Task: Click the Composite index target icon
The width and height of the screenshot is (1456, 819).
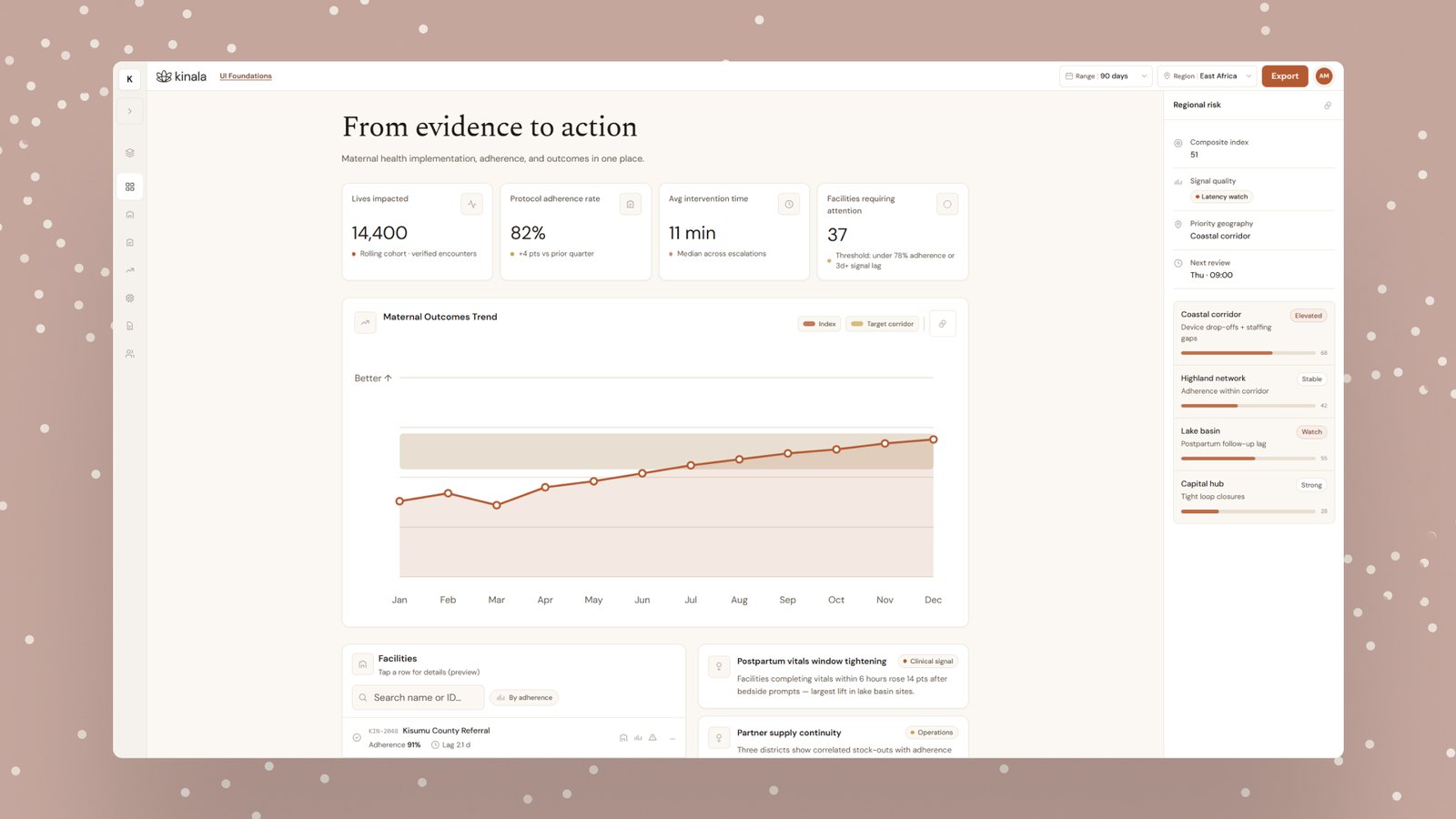Action: coord(1178,143)
